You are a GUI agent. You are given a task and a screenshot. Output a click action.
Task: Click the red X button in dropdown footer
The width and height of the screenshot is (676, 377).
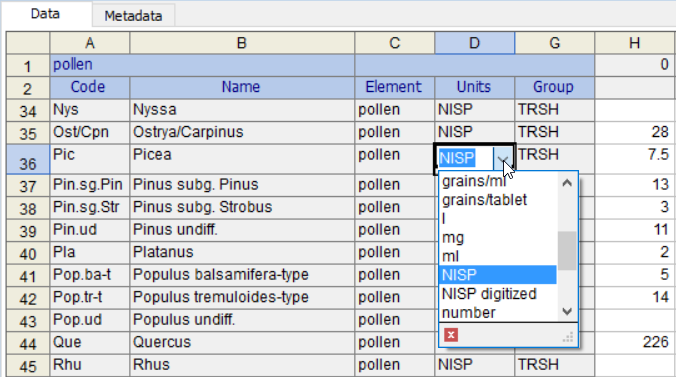tap(451, 335)
